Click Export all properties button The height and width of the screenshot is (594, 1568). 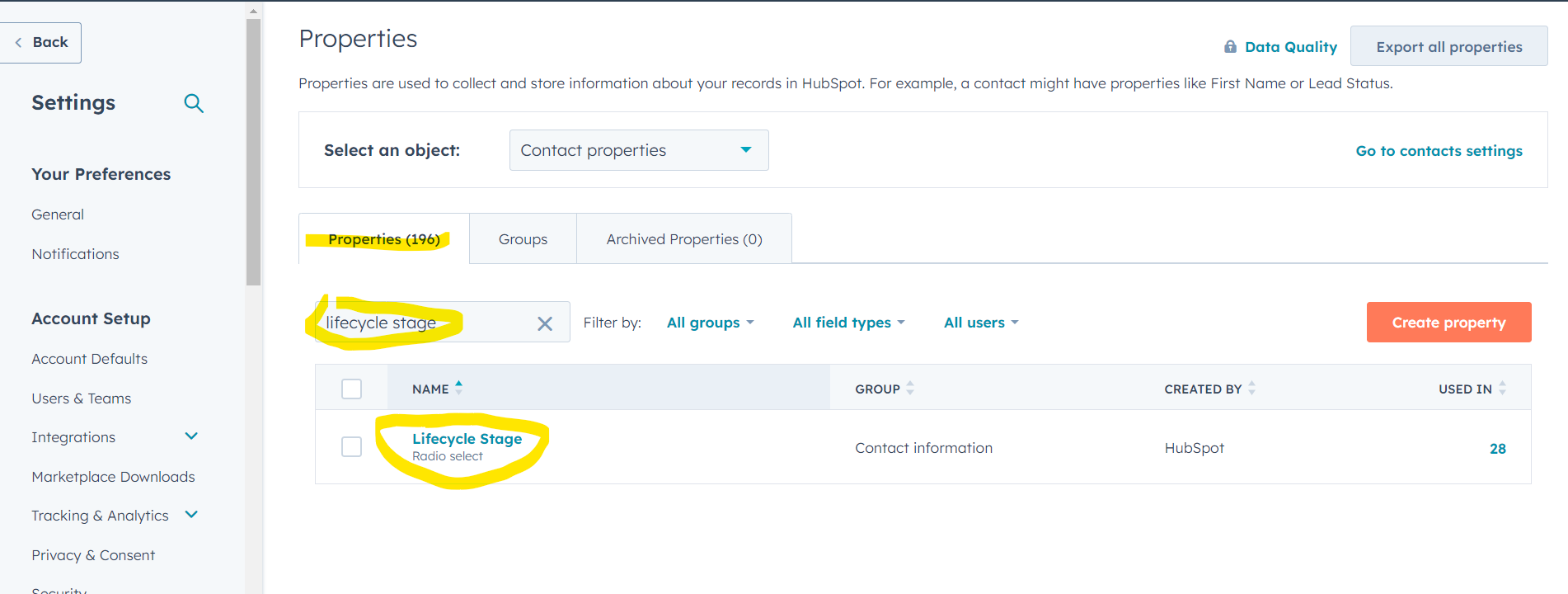tap(1448, 47)
